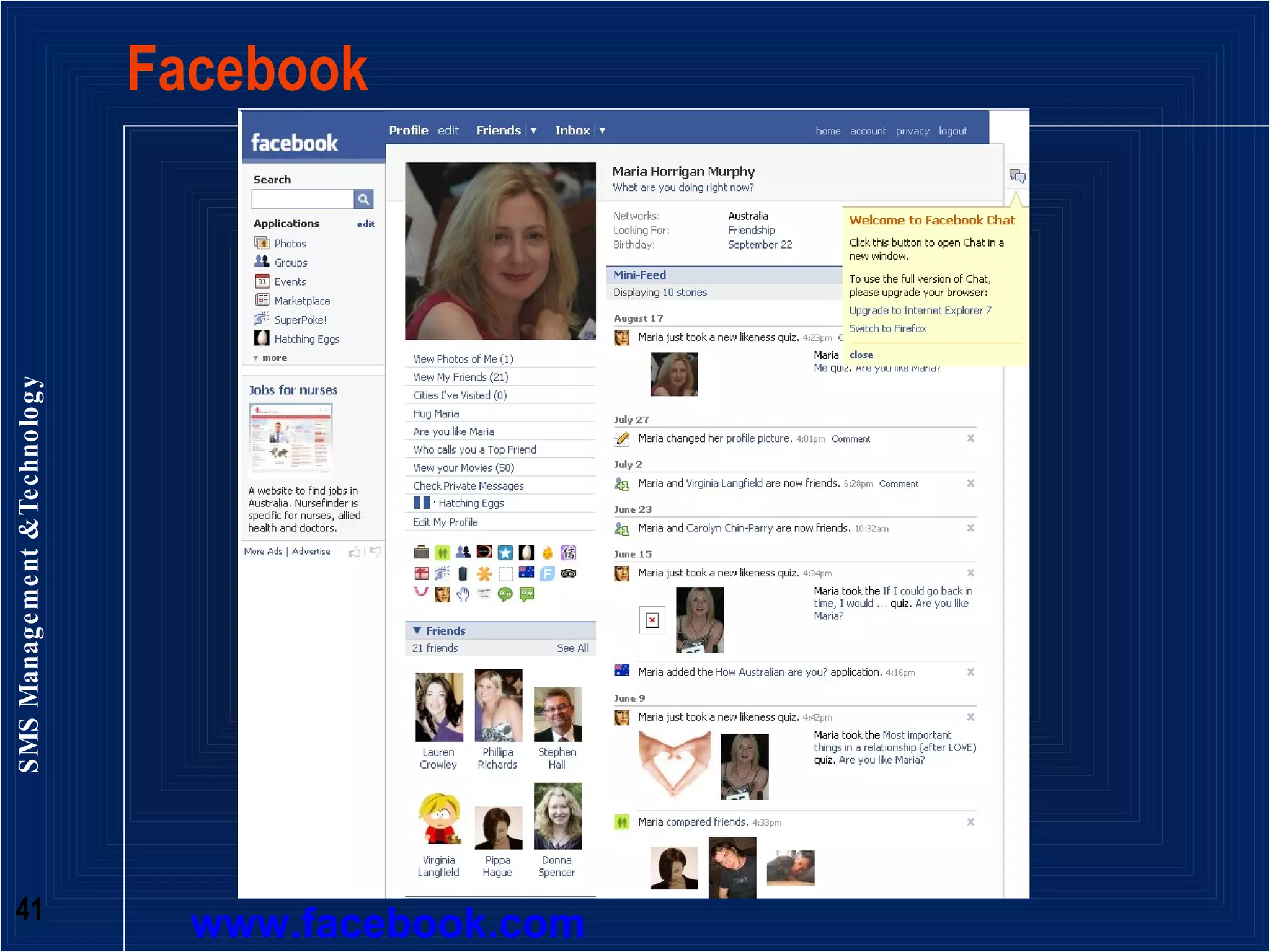Click the thumbs-up icon under the ad
This screenshot has width=1270, height=952.
point(355,552)
